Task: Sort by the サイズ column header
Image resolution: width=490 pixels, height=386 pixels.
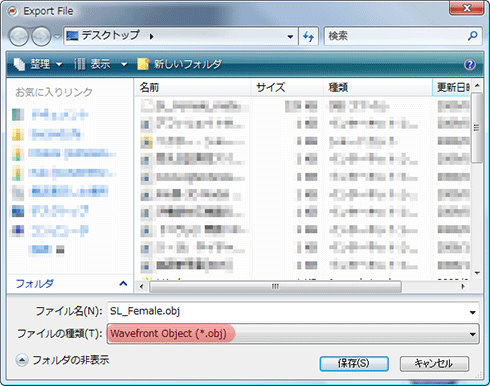Action: tap(287, 88)
